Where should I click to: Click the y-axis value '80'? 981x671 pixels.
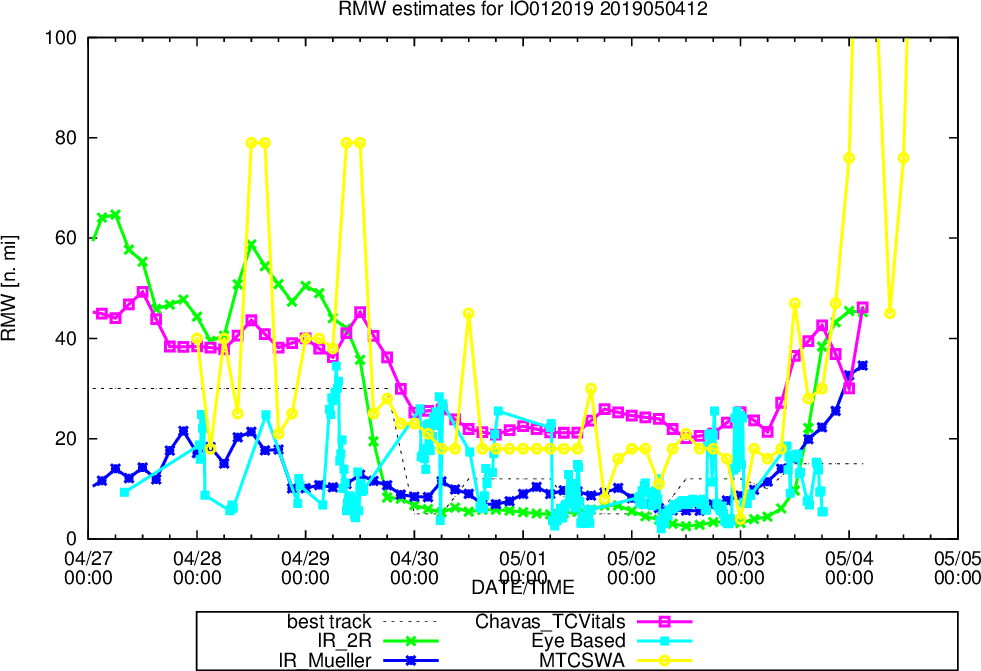[66, 138]
